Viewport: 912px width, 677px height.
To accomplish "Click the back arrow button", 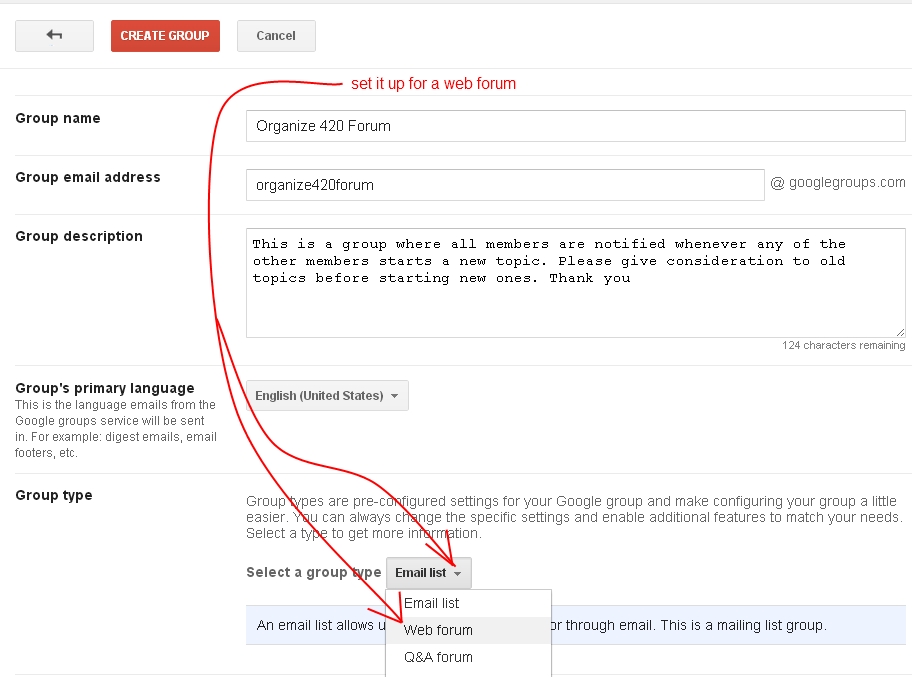I will coord(54,36).
